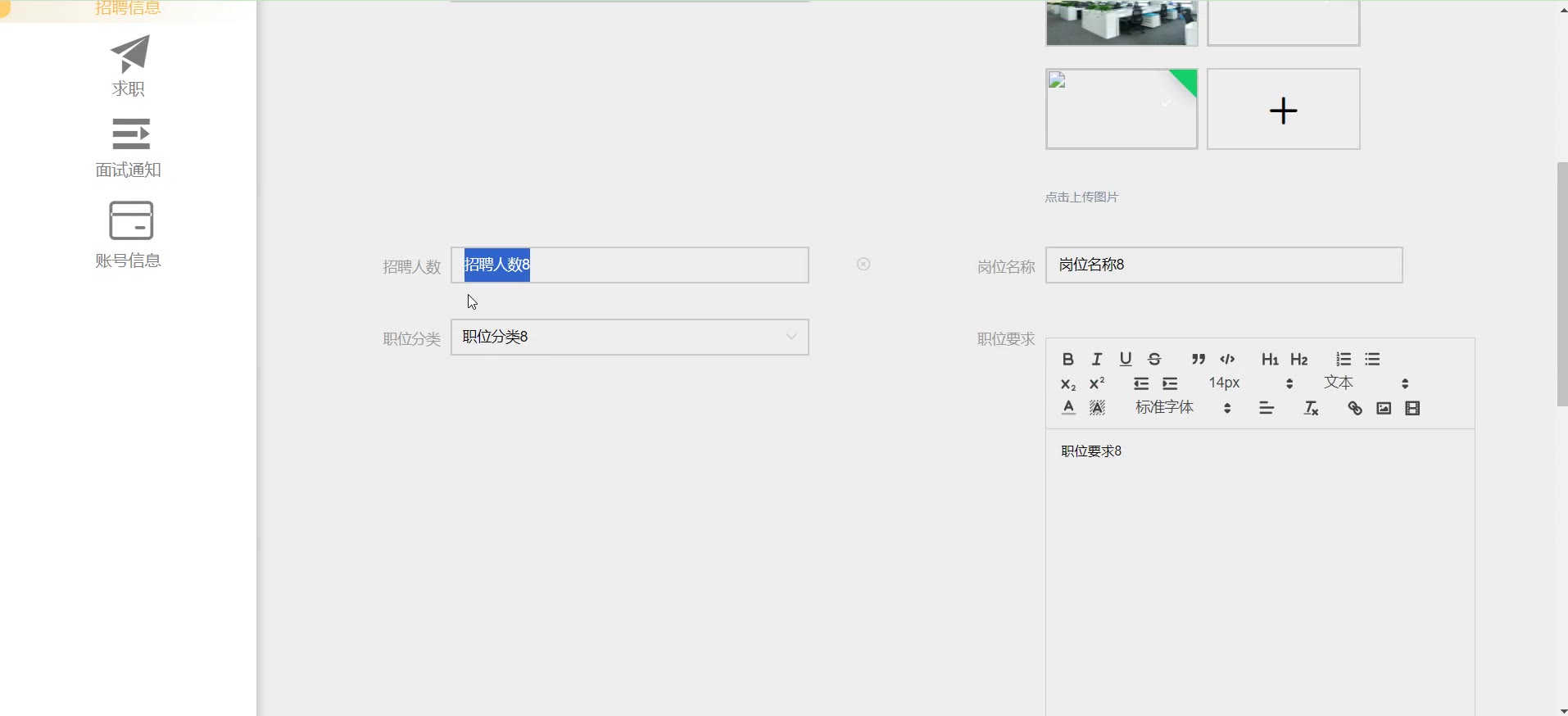The width and height of the screenshot is (1568, 716).
Task: Toggle underline formatting in editor
Action: click(x=1126, y=359)
